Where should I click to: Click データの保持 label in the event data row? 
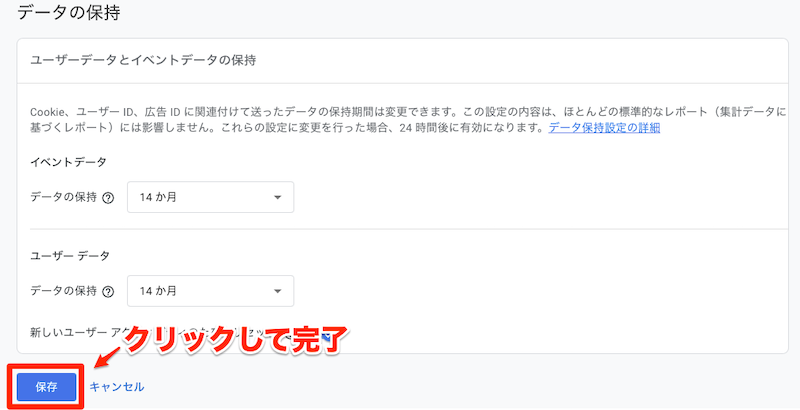(x=64, y=198)
